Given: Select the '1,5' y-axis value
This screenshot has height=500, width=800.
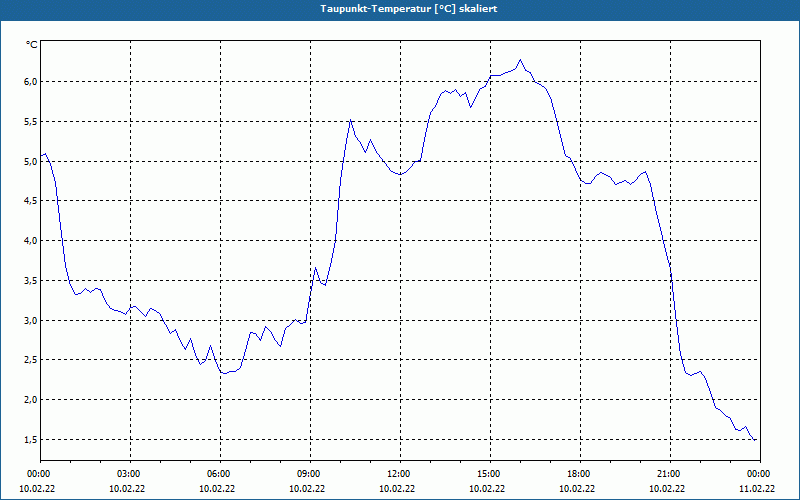Looking at the screenshot, I should (x=31, y=439).
